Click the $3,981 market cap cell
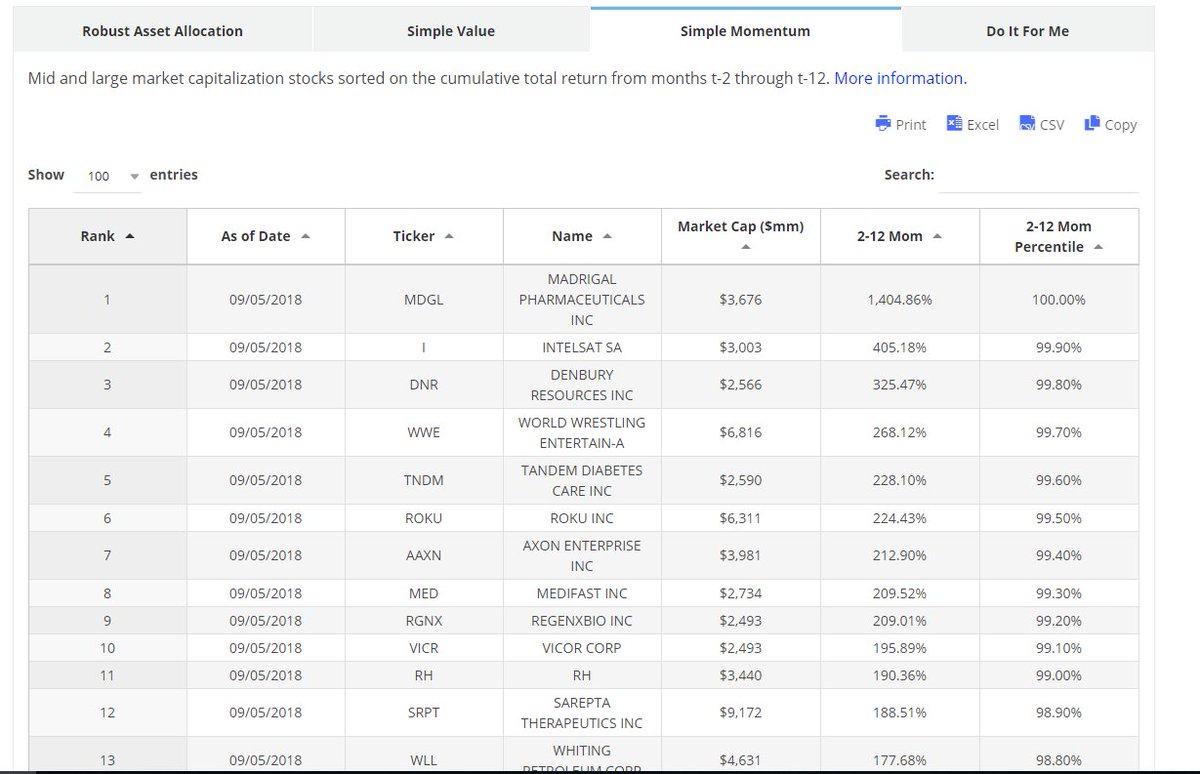 point(741,555)
